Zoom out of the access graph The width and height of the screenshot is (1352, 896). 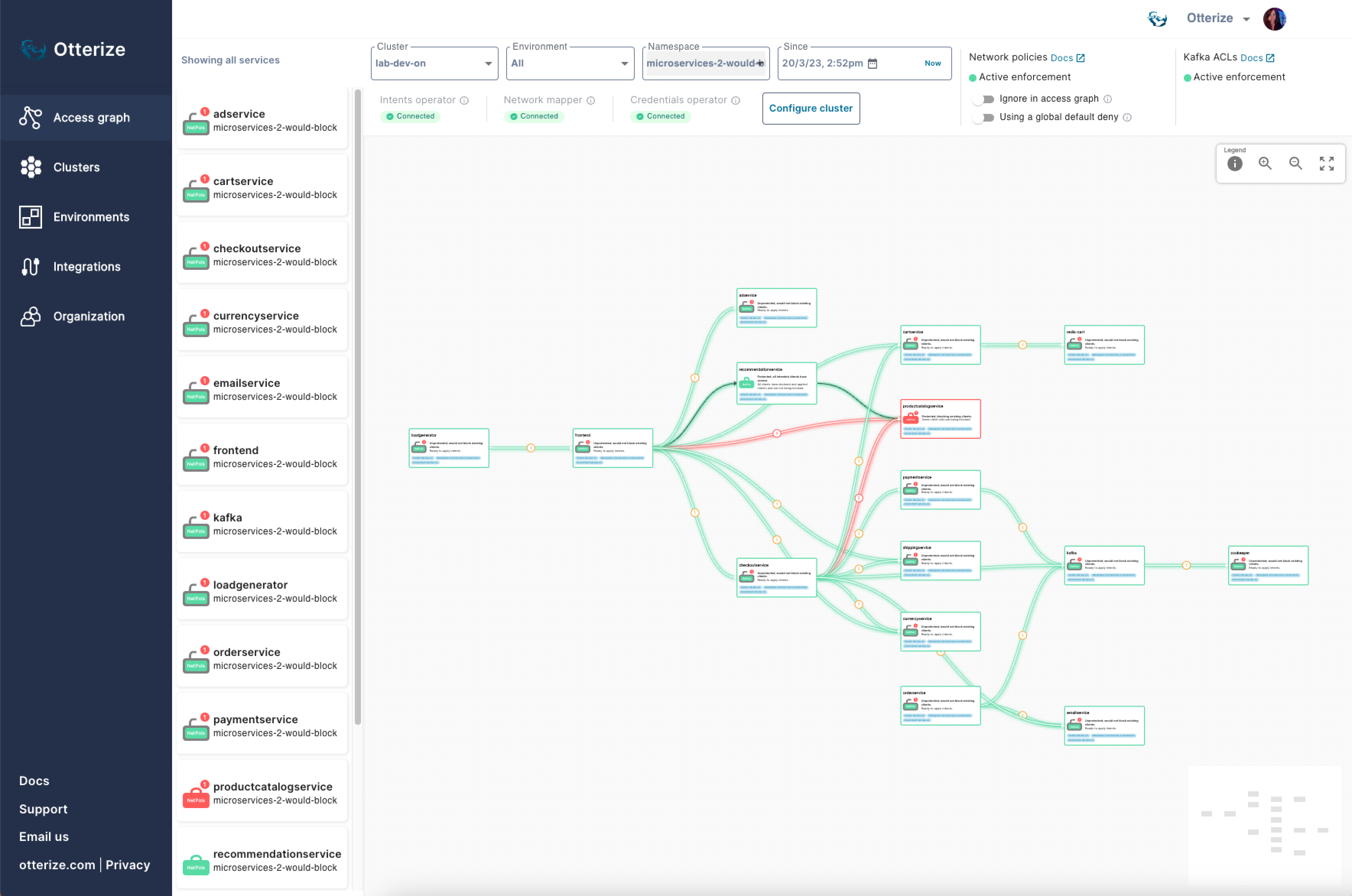click(1296, 164)
